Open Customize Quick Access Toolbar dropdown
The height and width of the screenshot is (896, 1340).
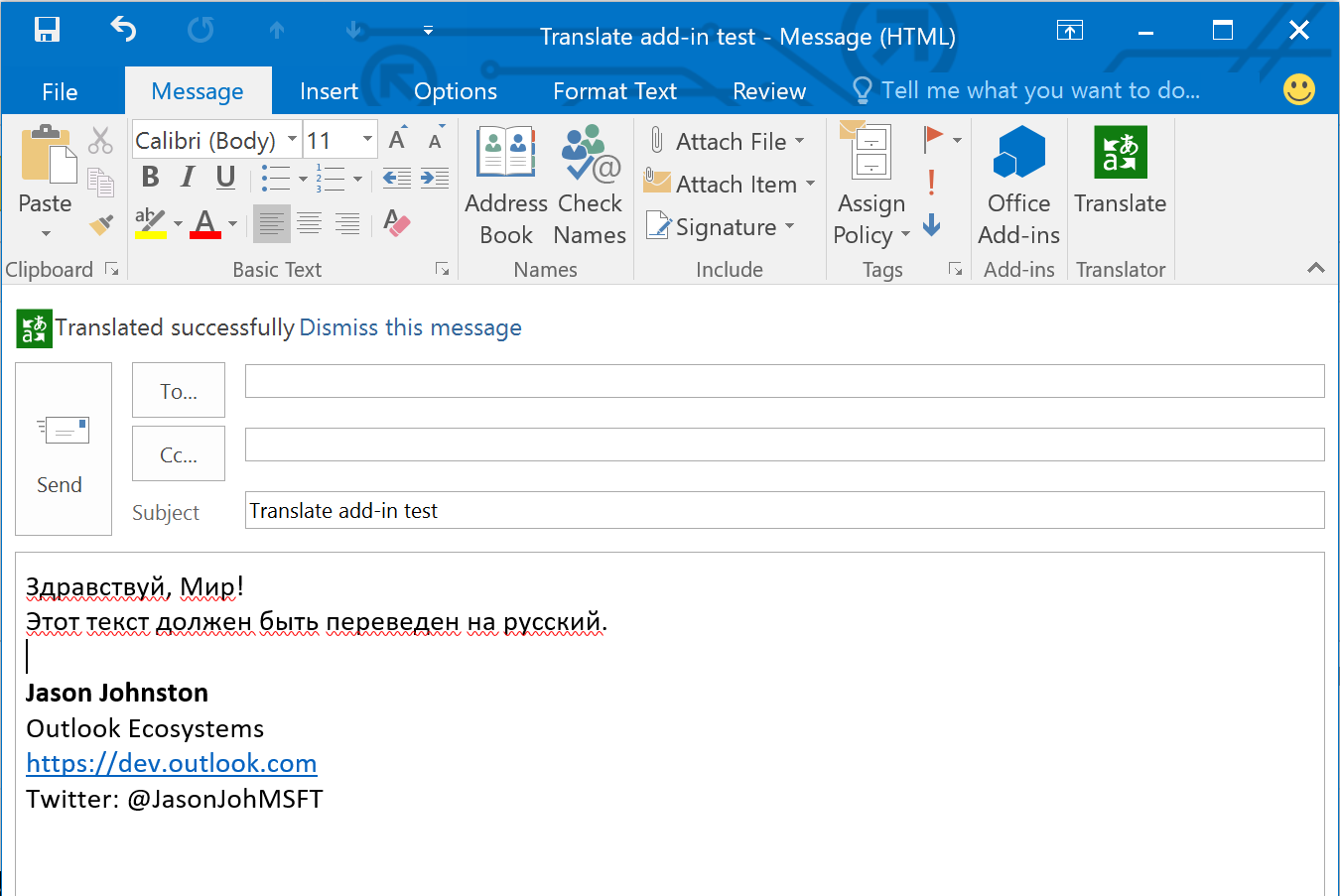click(428, 31)
